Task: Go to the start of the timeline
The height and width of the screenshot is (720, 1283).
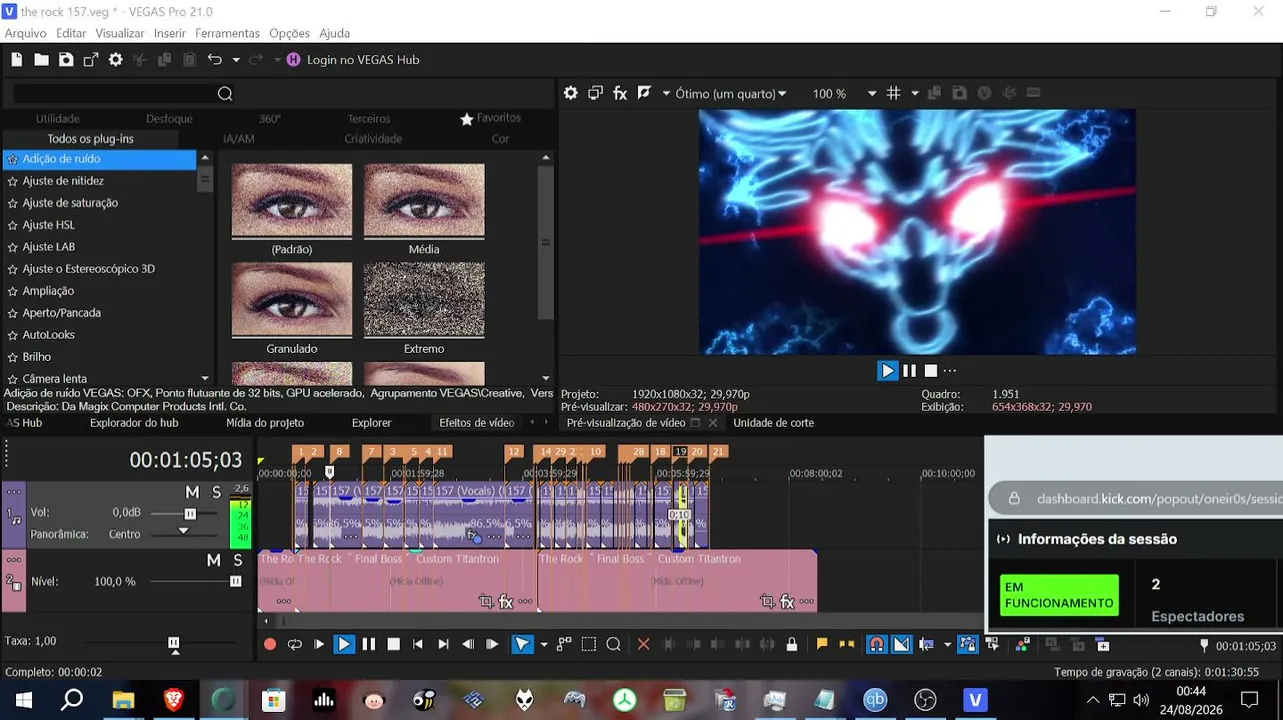Action: coord(418,645)
